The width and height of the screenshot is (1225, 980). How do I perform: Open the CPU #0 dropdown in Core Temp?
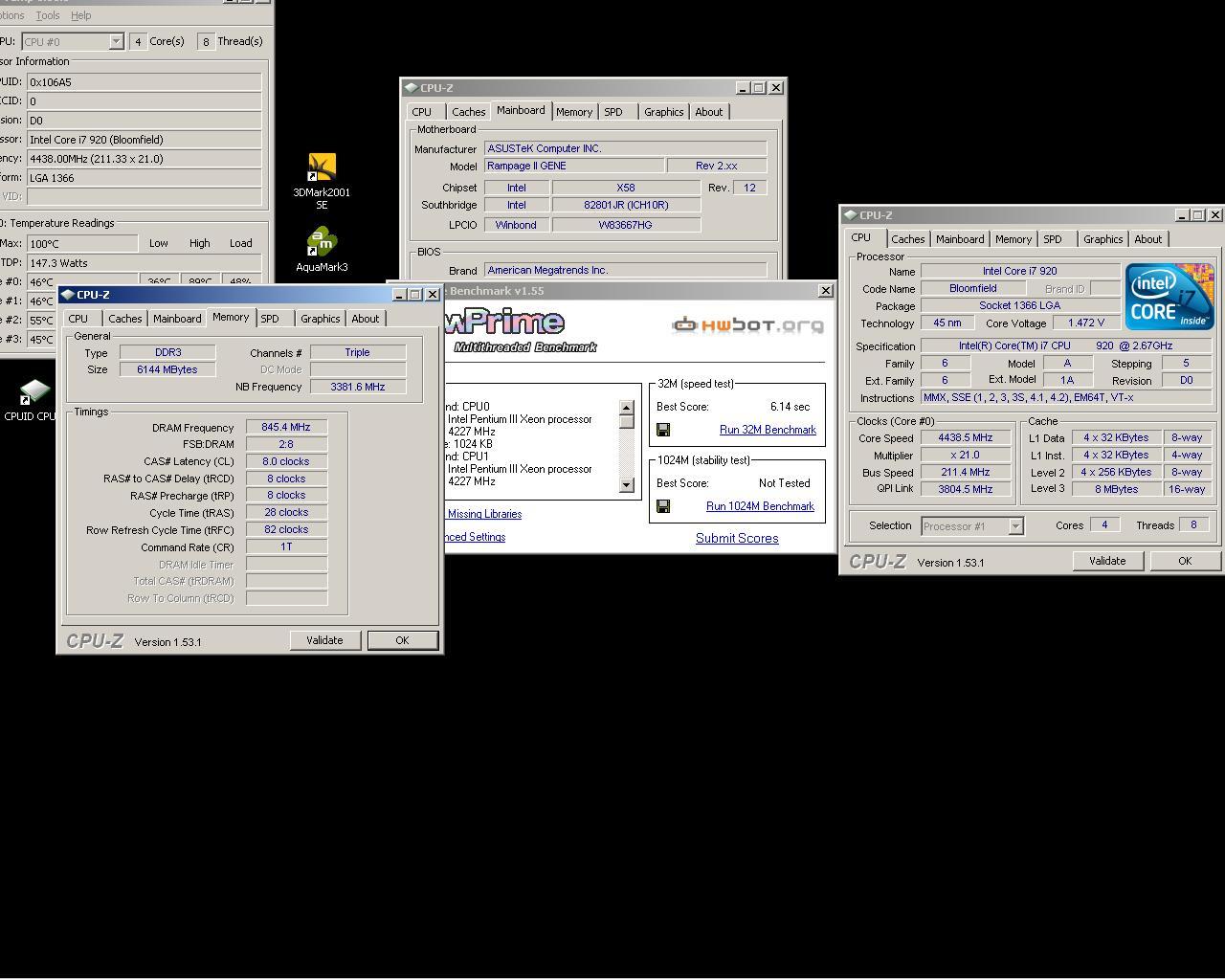click(116, 41)
